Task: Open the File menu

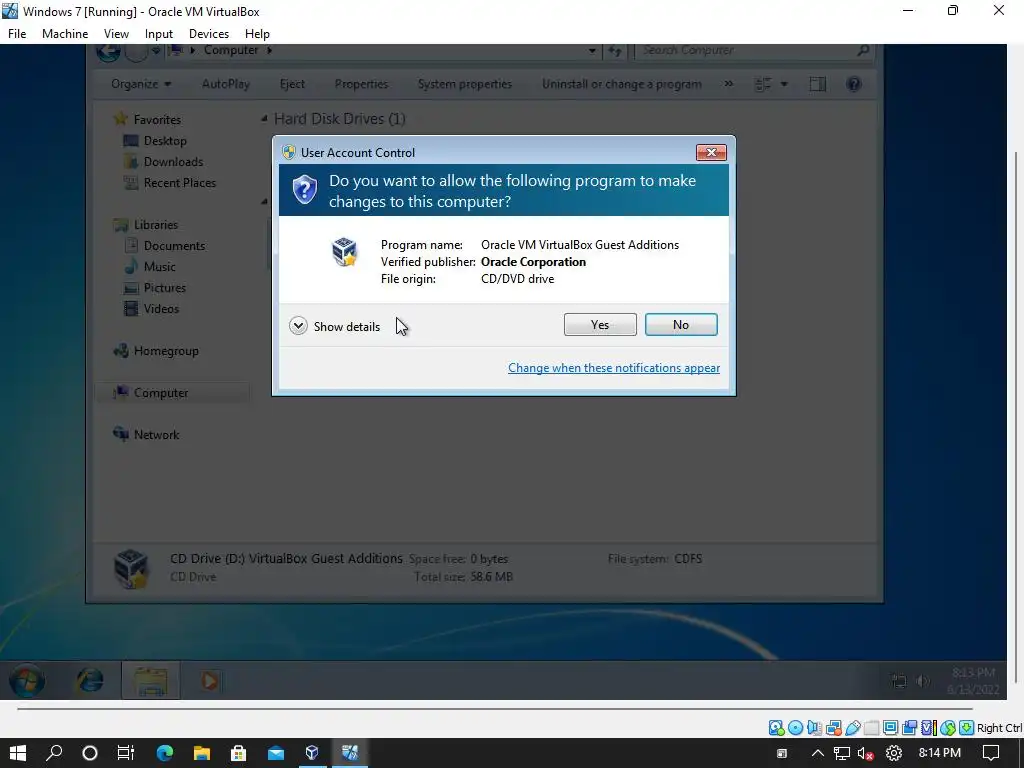Action: [x=17, y=34]
